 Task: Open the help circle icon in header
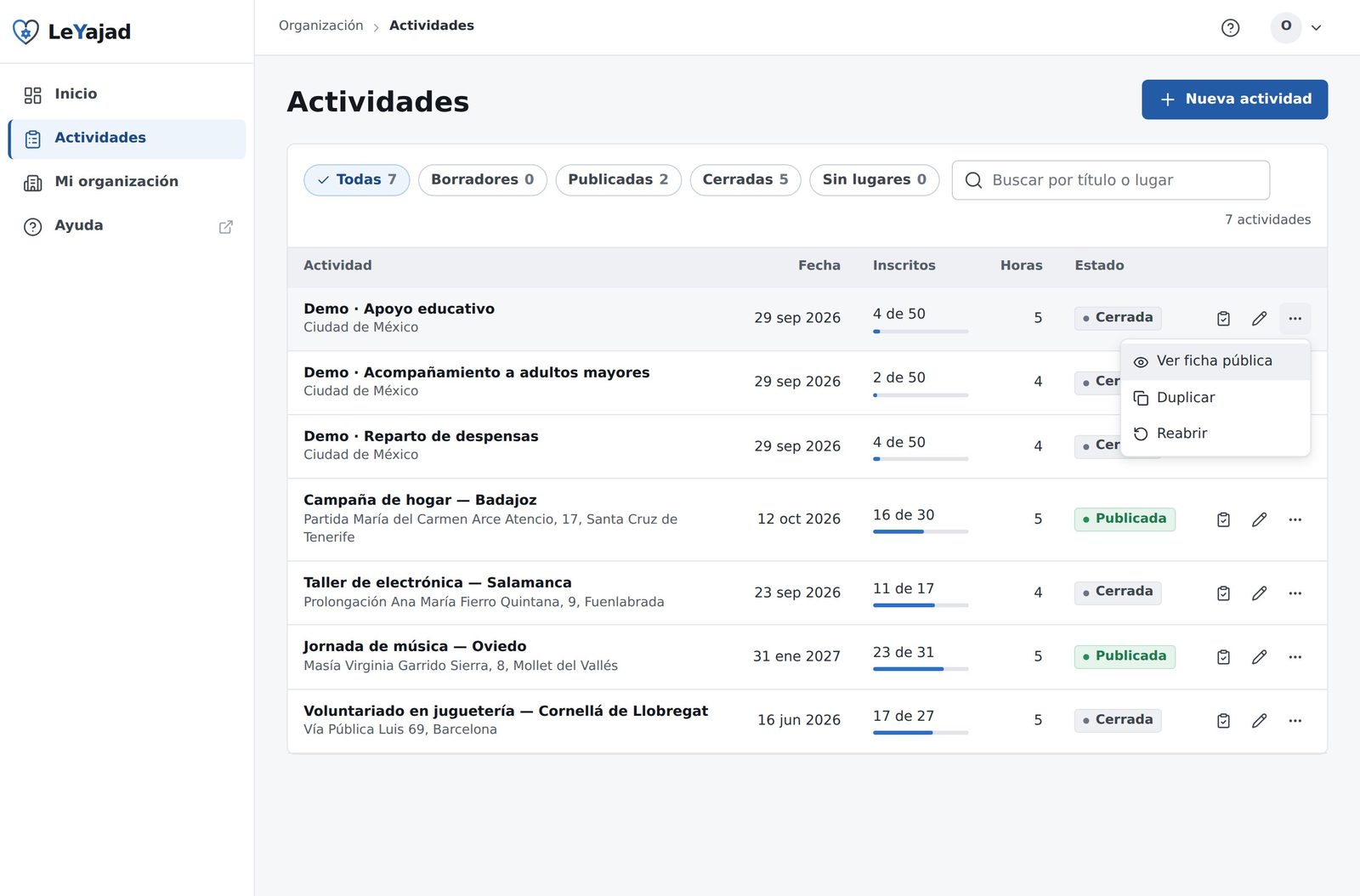pyautogui.click(x=1230, y=27)
